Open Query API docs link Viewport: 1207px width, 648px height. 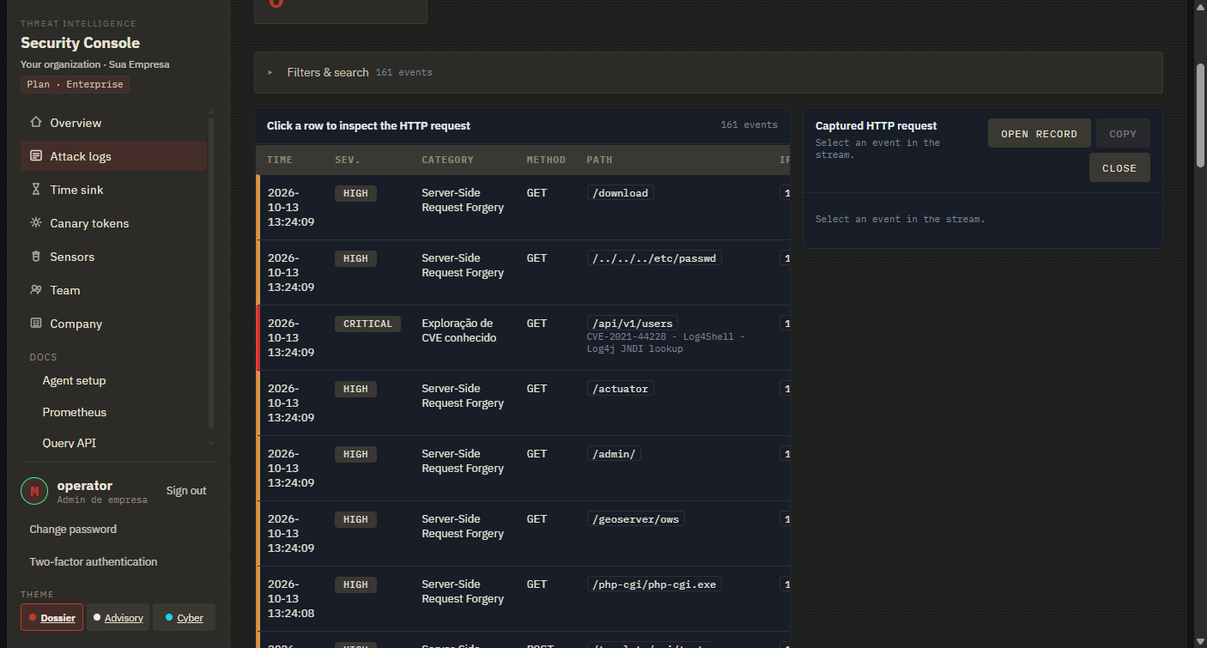tap(69, 443)
